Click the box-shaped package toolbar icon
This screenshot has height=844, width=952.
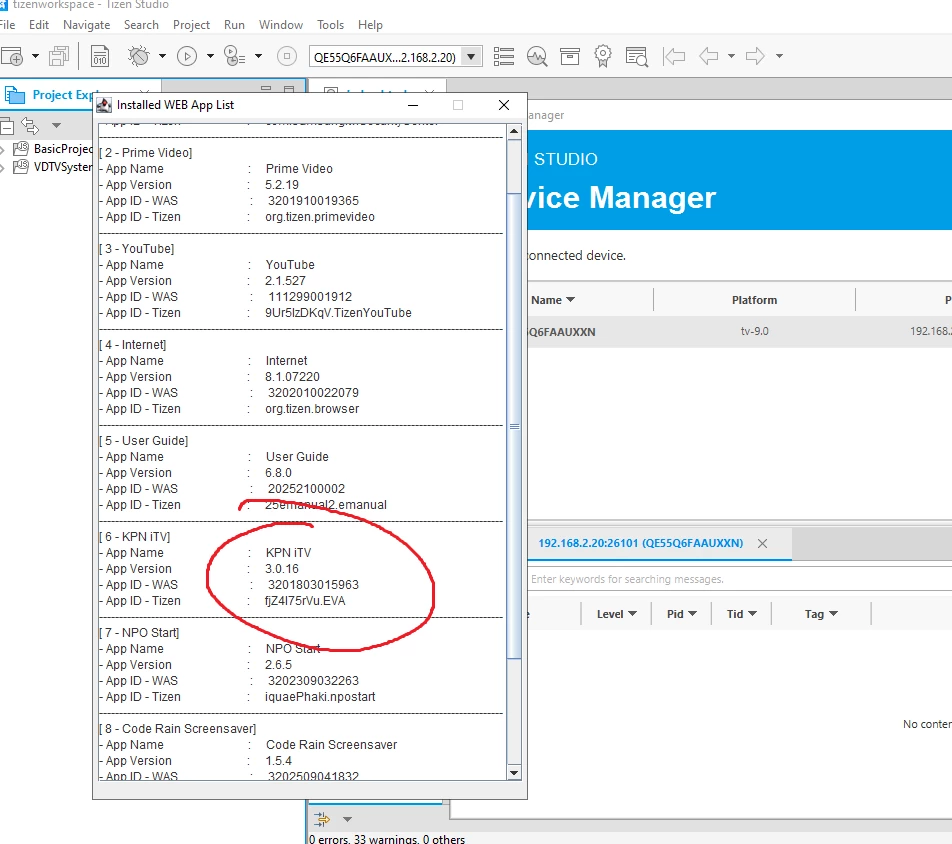569,56
